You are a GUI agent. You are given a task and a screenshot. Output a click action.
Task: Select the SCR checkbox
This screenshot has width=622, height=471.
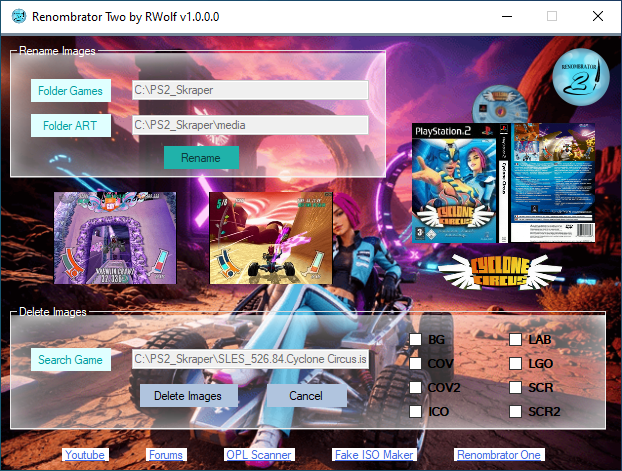[x=515, y=387]
